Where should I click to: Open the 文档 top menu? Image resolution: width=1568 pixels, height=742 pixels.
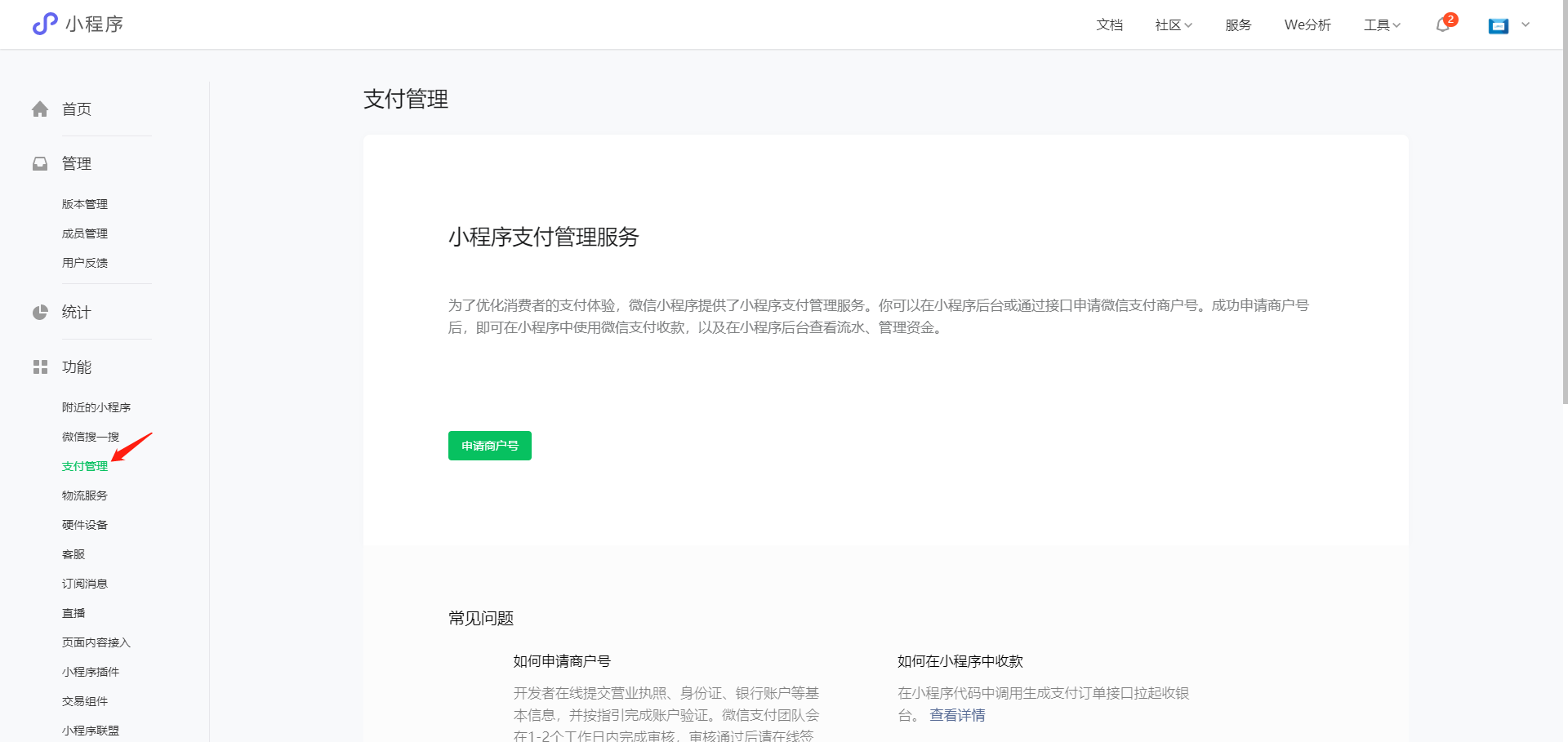coord(1109,25)
